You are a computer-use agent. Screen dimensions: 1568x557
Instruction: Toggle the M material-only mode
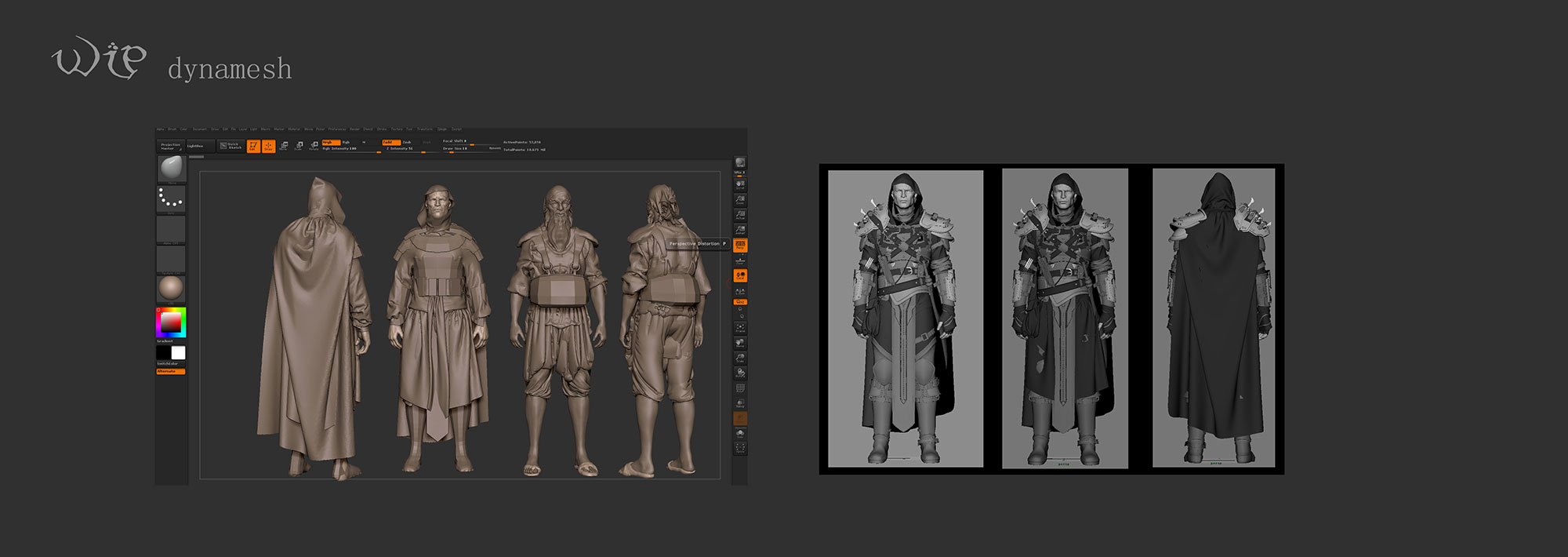click(364, 142)
